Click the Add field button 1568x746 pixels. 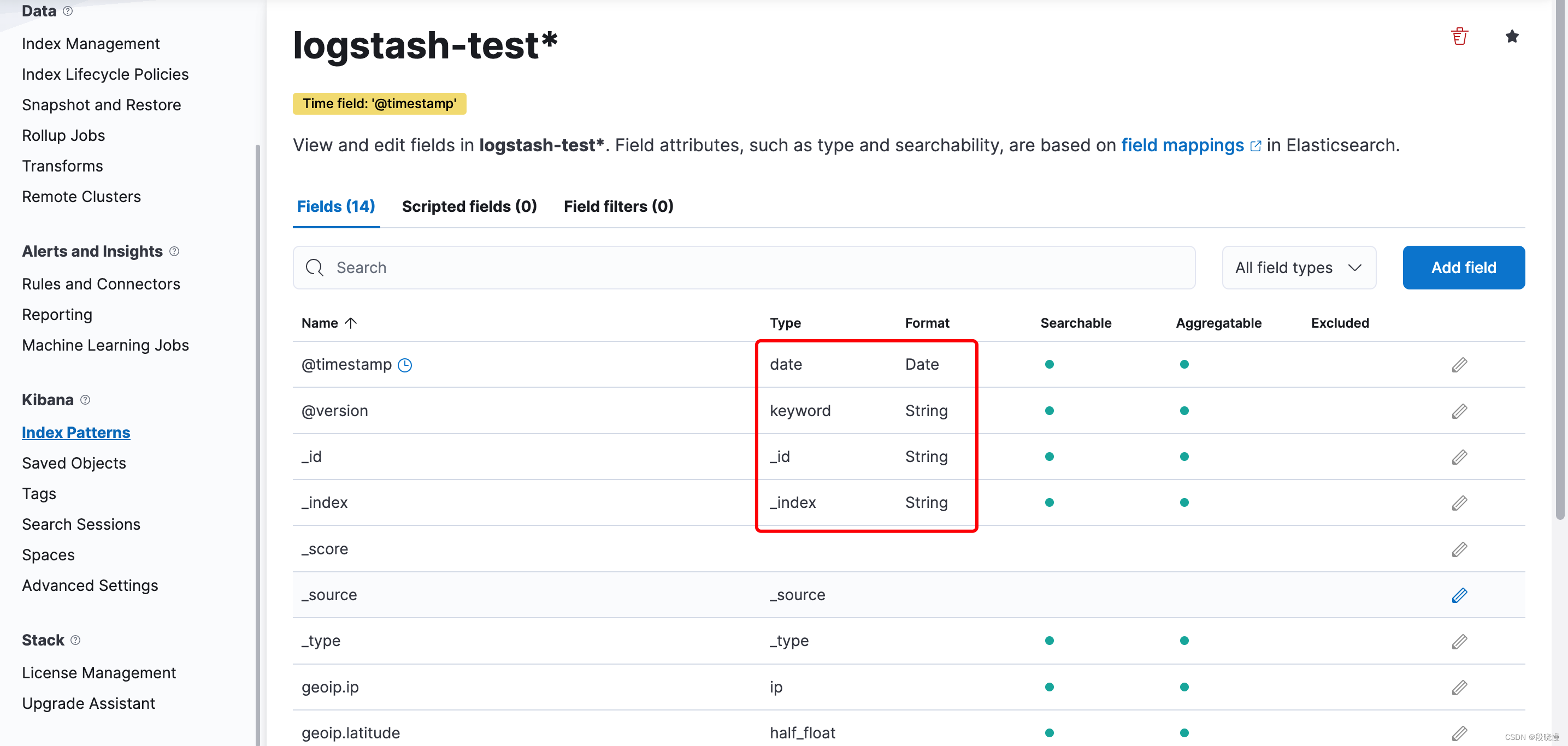point(1463,268)
